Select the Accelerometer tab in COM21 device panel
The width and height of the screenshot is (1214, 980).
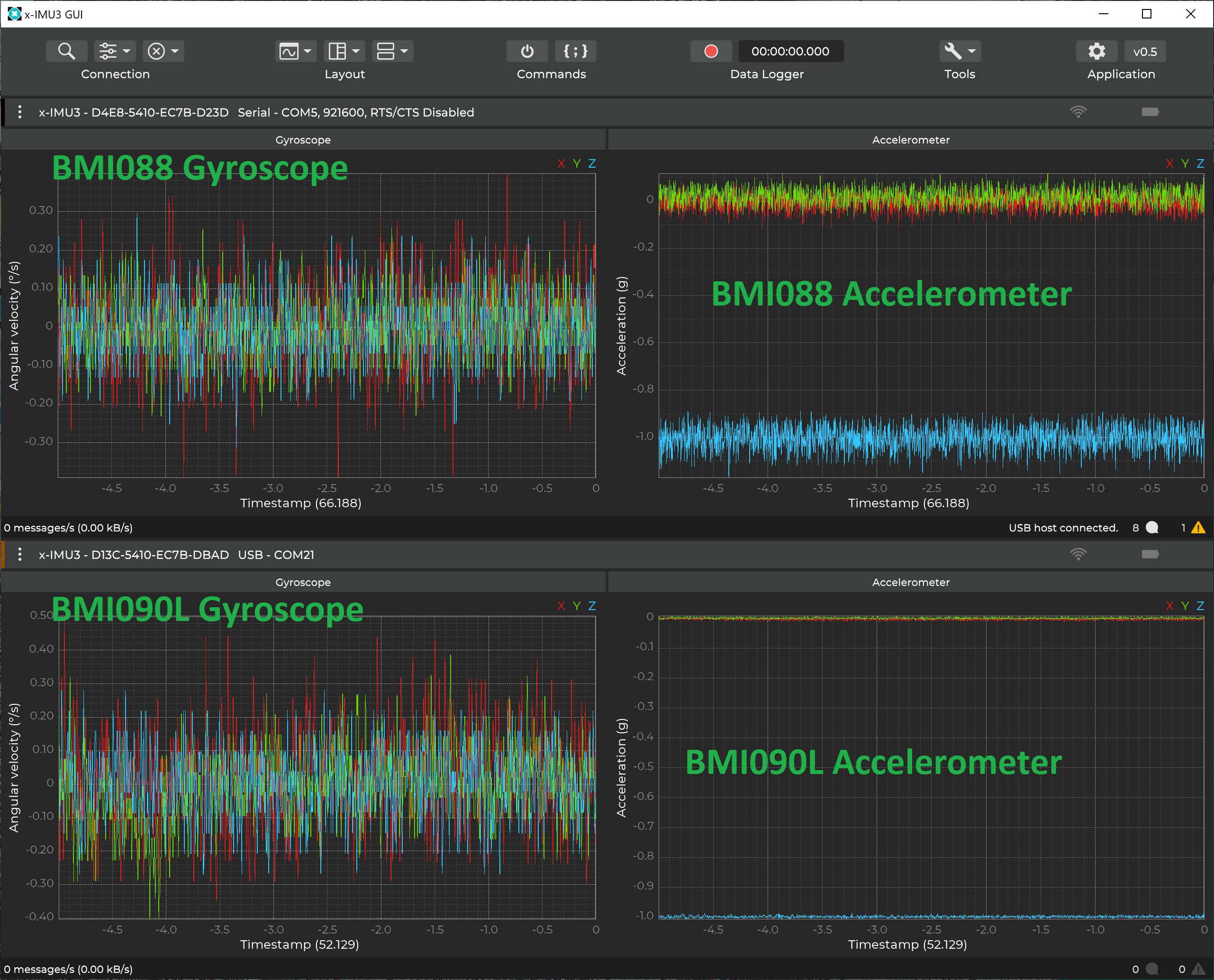tap(911, 582)
